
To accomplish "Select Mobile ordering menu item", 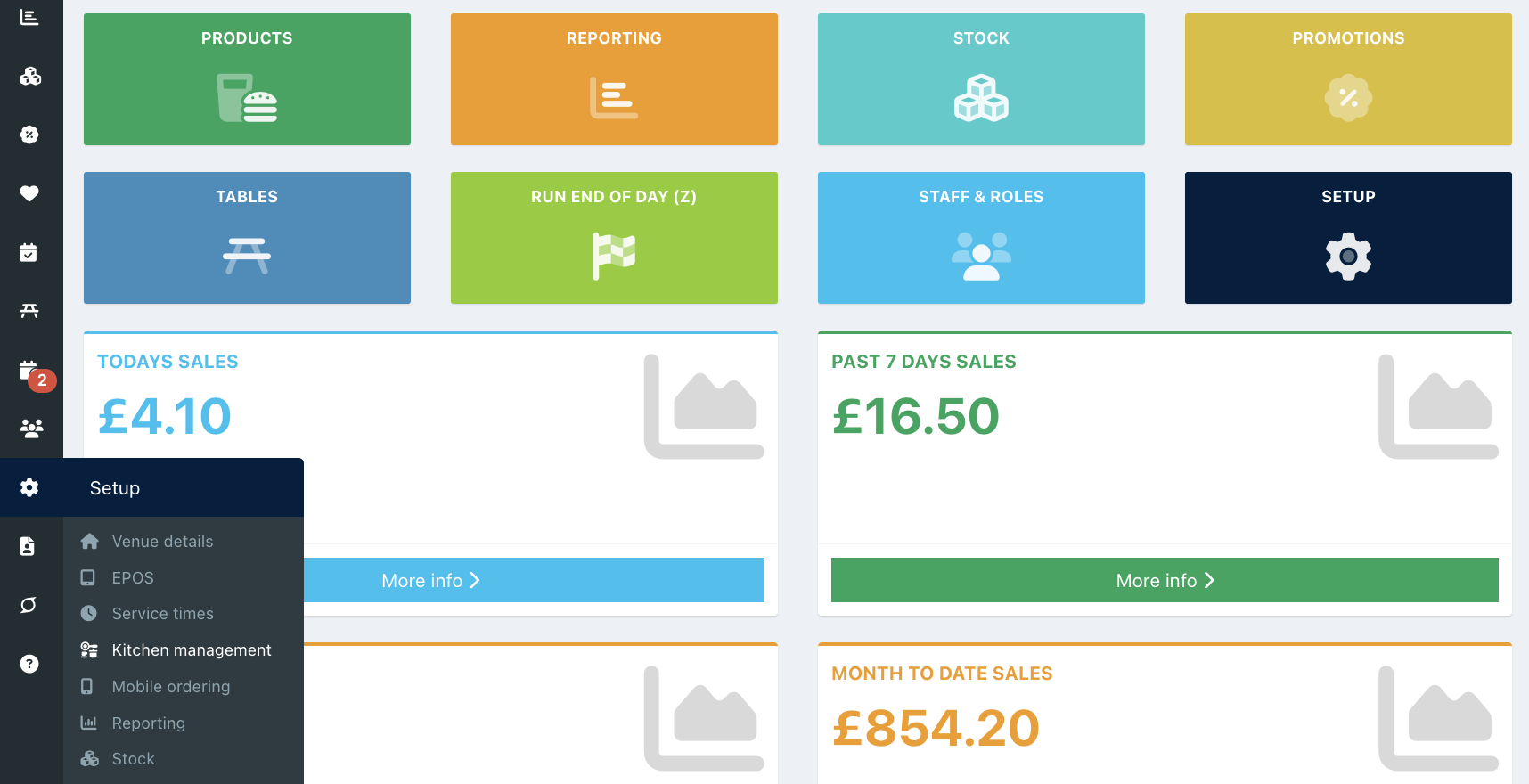I will pos(170,687).
